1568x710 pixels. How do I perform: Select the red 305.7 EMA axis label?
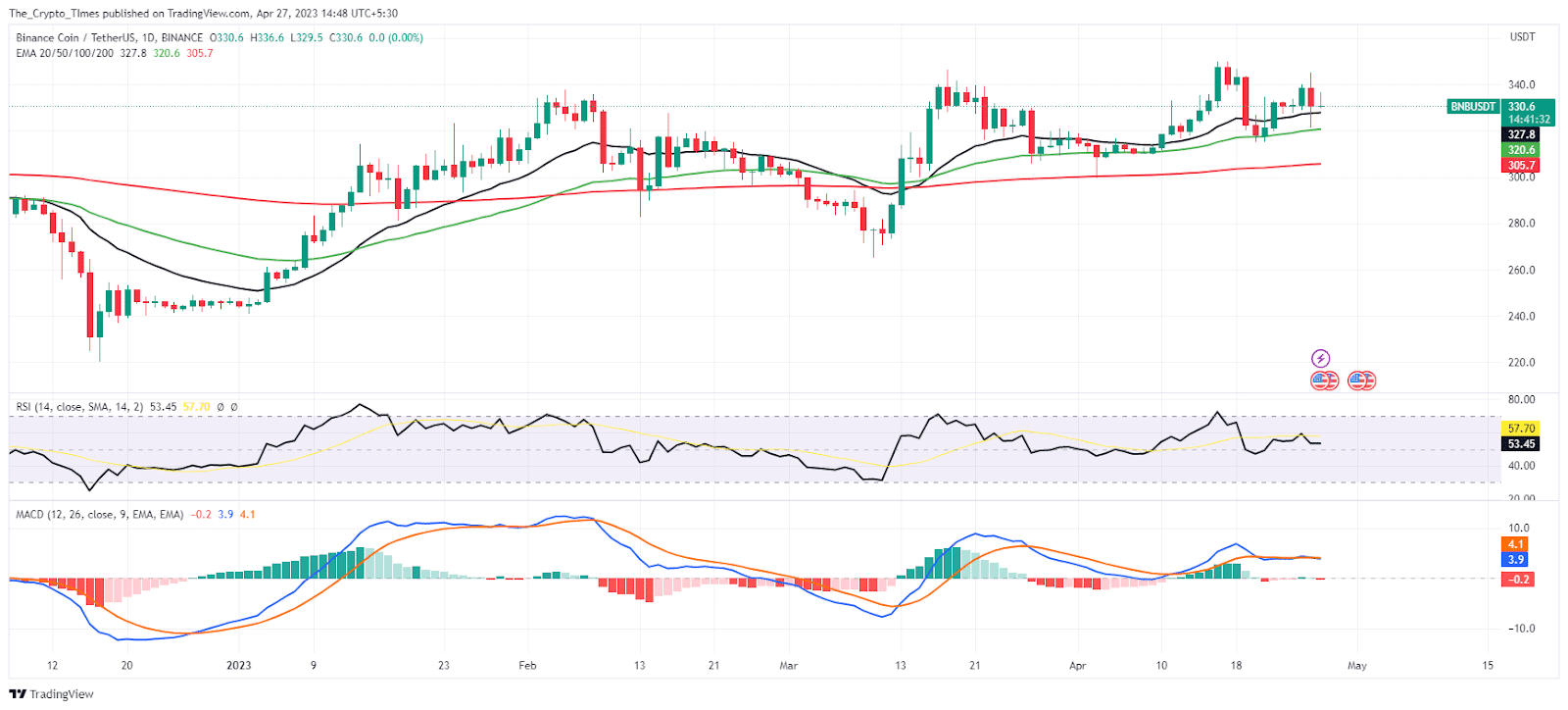pos(1521,166)
